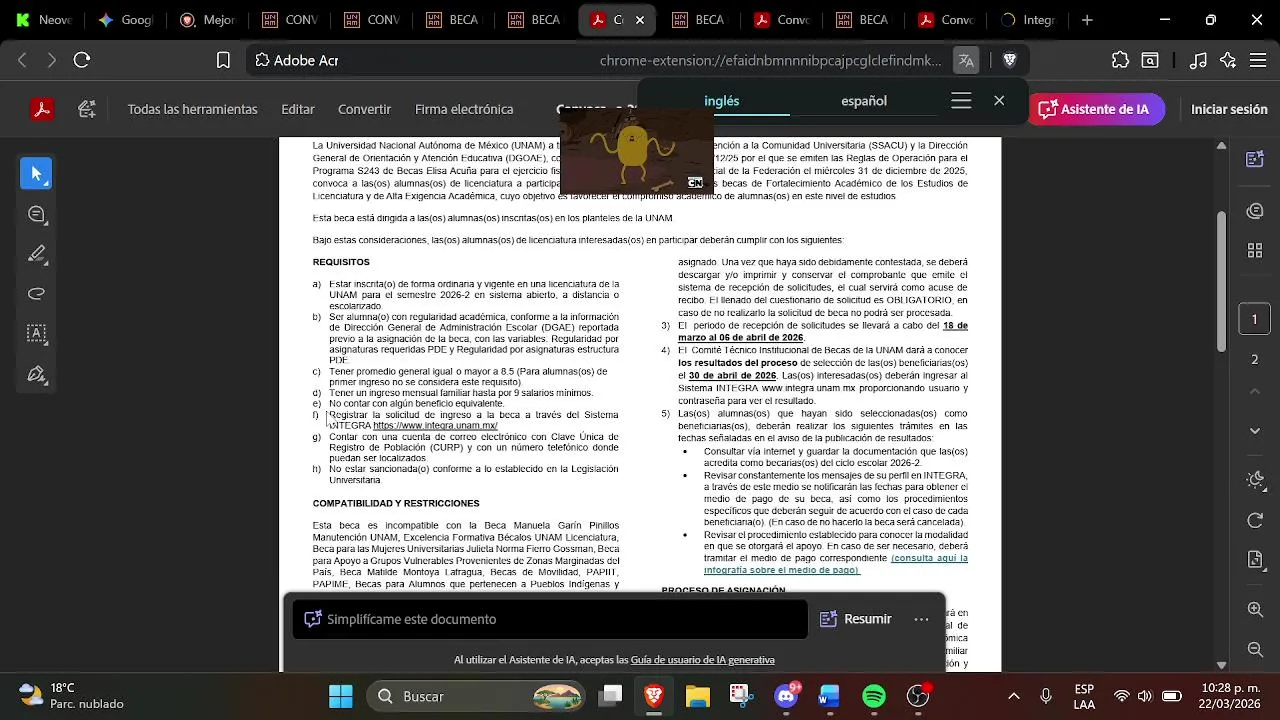Open the browser main hamburger menu
This screenshot has width=1280, height=720.
(x=1258, y=60)
